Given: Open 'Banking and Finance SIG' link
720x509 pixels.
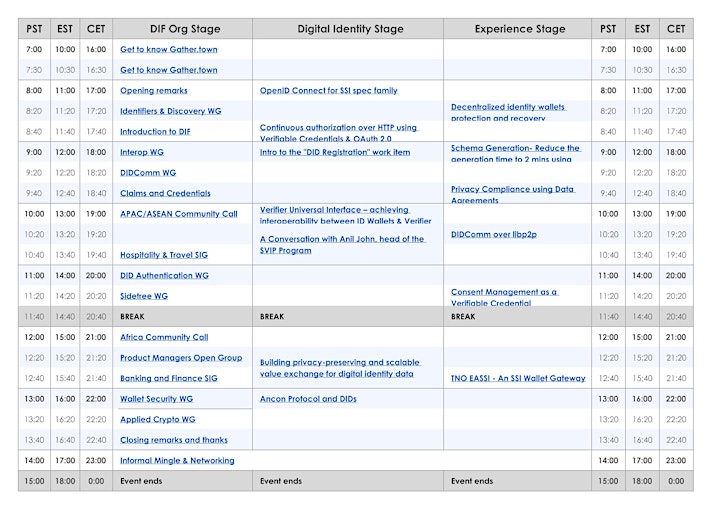Looking at the screenshot, I should pyautogui.click(x=169, y=379).
